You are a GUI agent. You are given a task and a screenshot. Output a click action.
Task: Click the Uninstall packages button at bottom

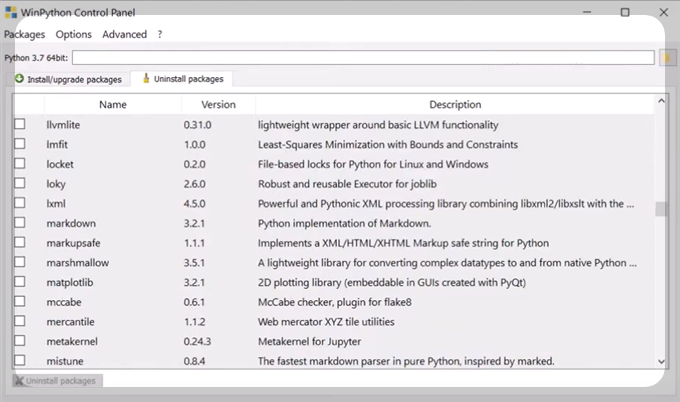pos(57,381)
